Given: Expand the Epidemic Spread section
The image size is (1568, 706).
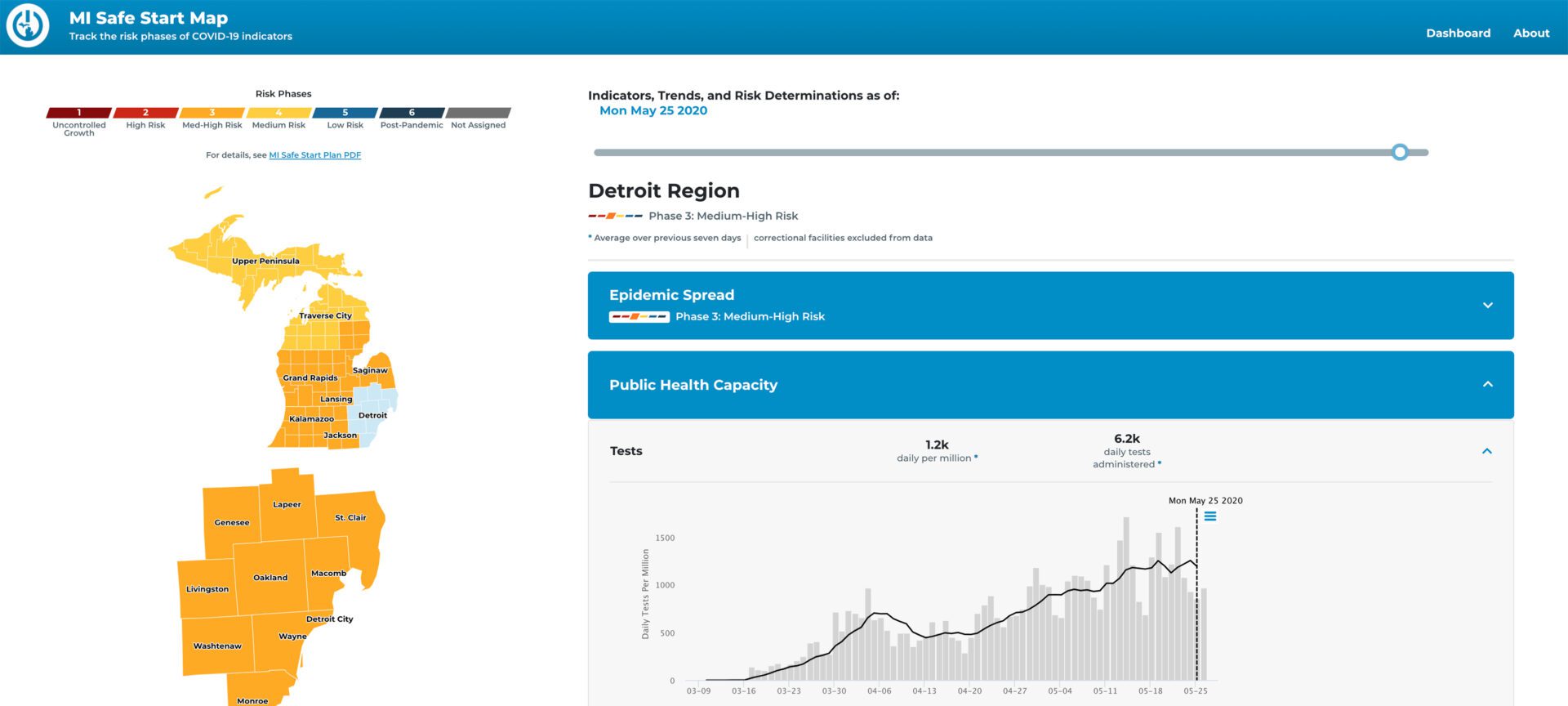Looking at the screenshot, I should tap(1487, 306).
